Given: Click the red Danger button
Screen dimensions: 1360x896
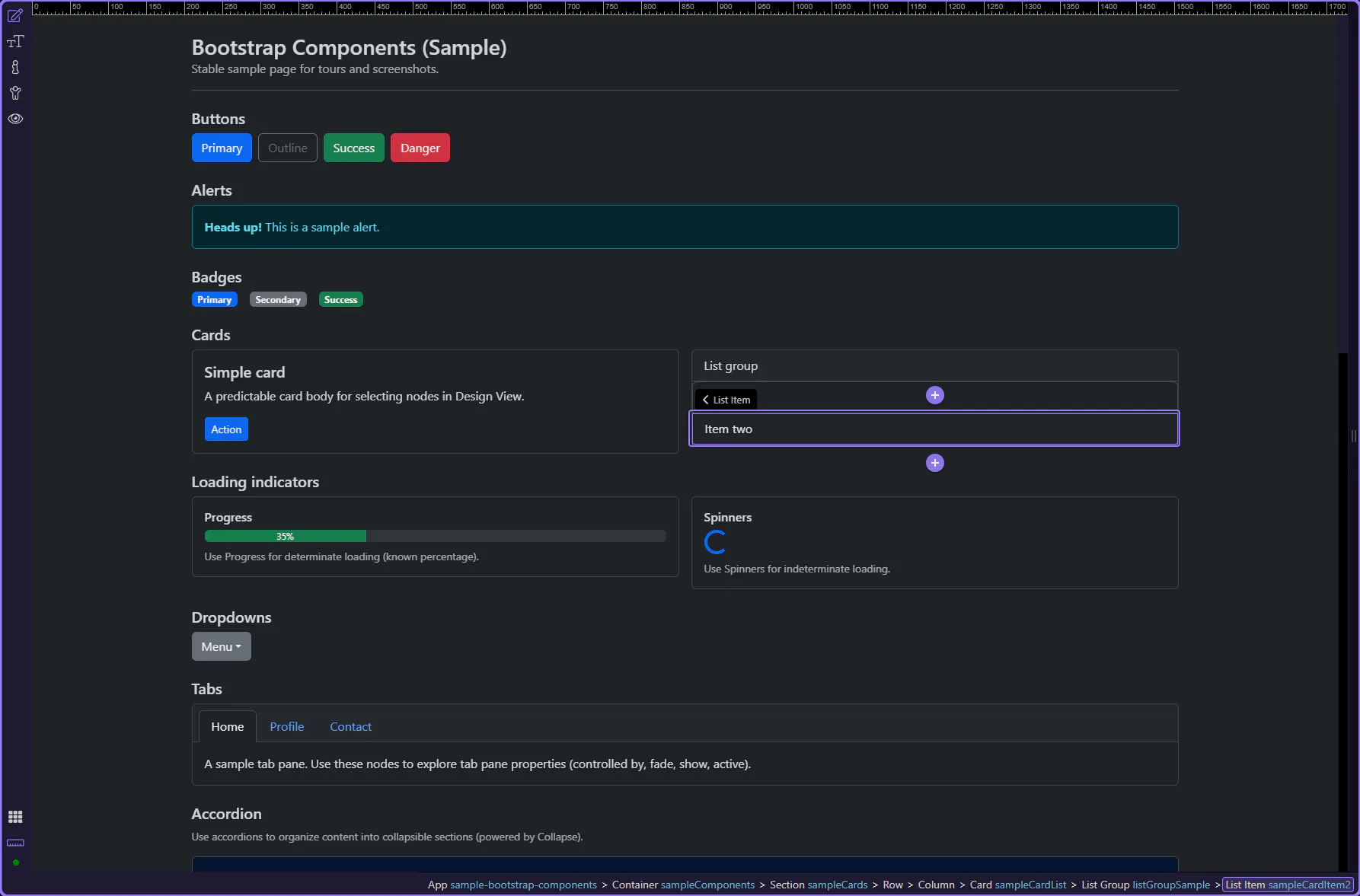Looking at the screenshot, I should (x=420, y=148).
